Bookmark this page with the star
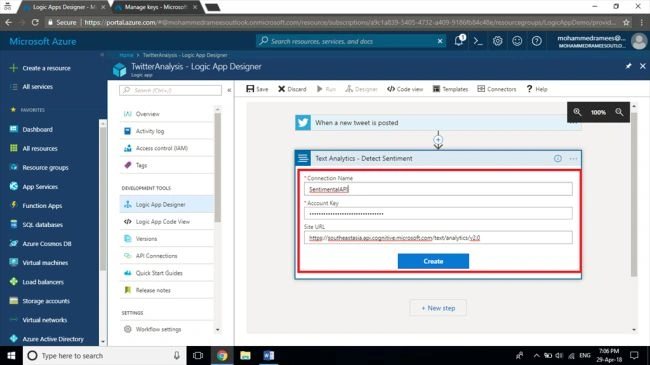This screenshot has height=365, width=650. (626, 22)
